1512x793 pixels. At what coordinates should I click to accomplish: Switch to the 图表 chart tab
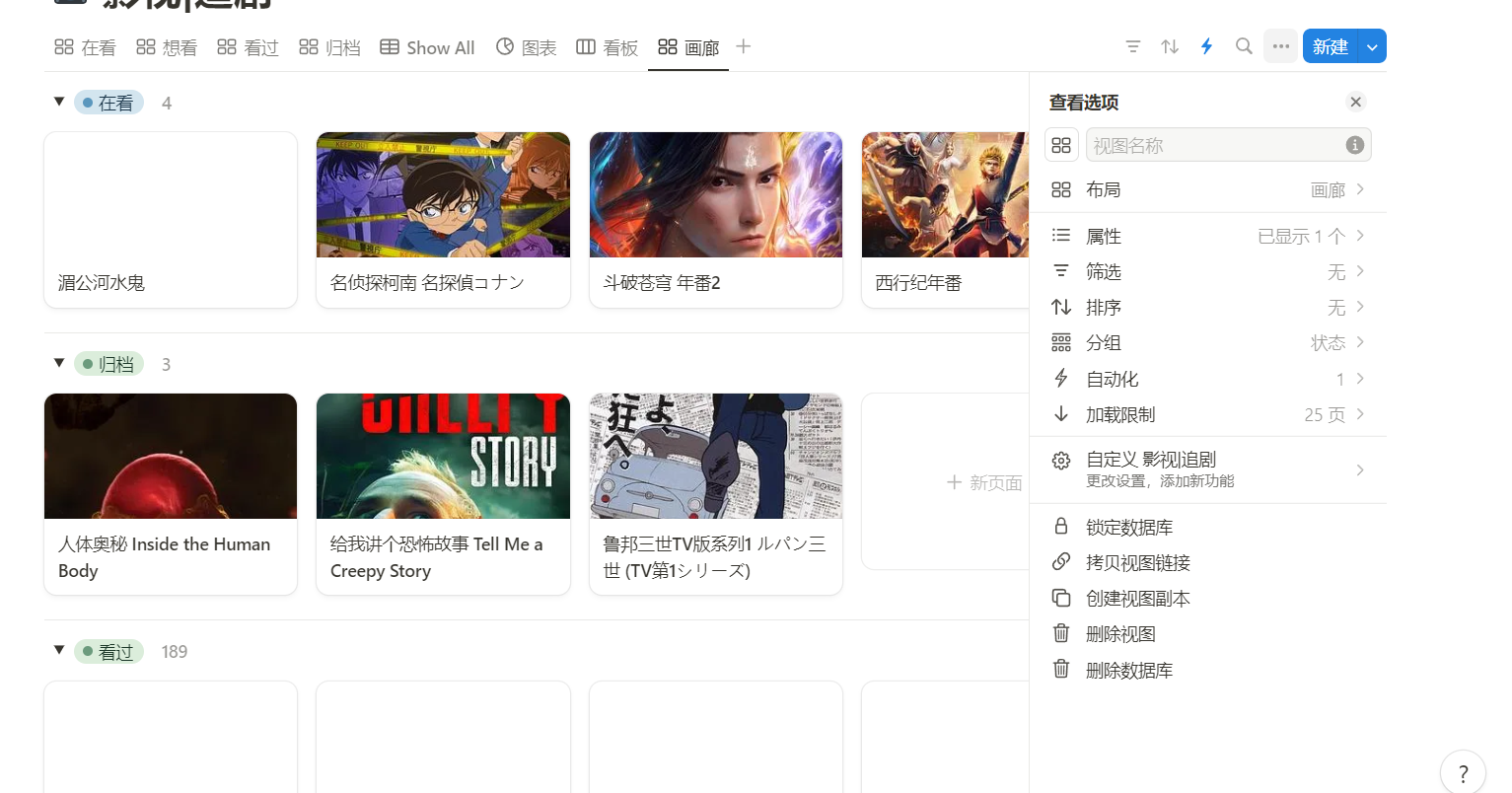(x=526, y=47)
